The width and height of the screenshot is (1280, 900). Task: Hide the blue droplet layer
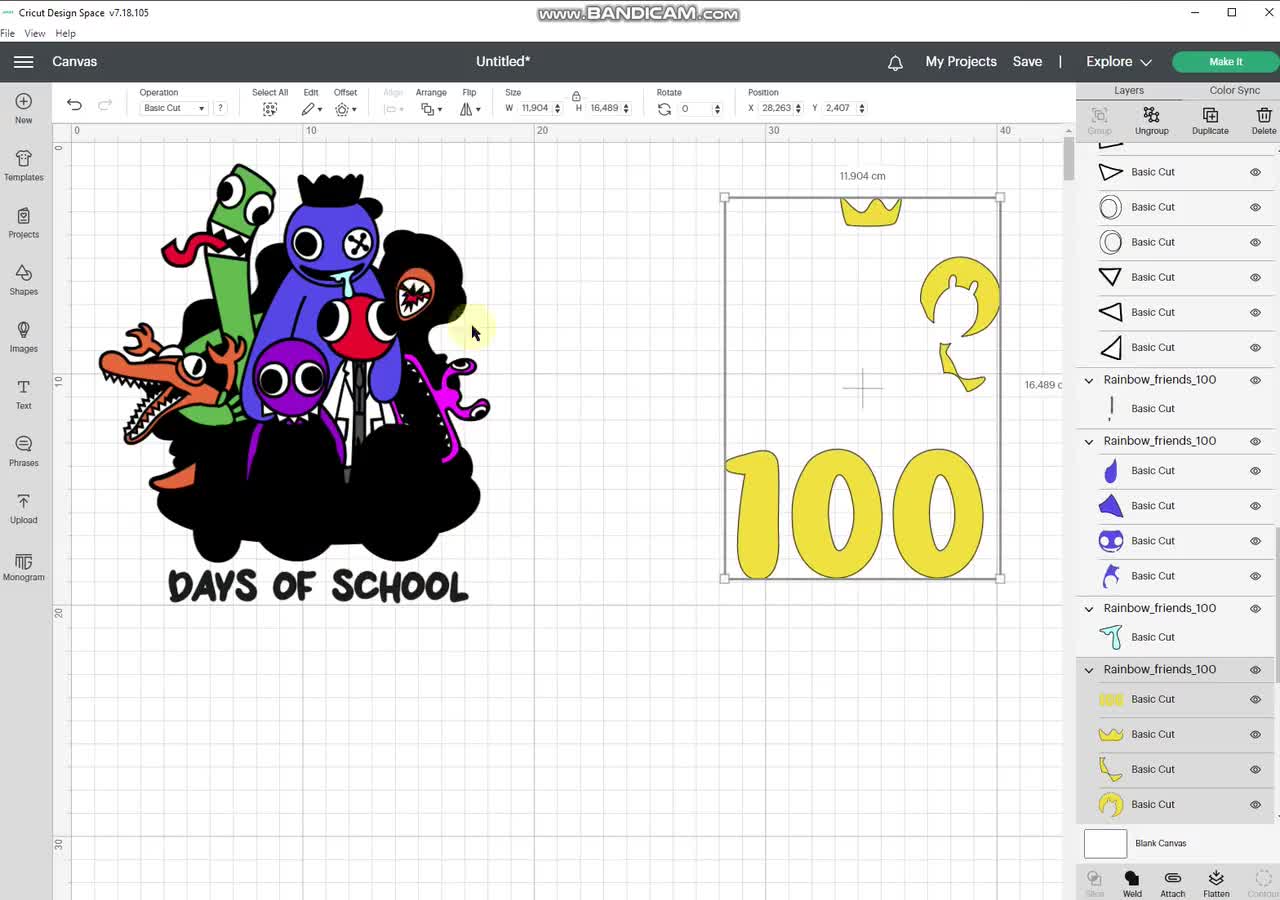pyautogui.click(x=1255, y=471)
